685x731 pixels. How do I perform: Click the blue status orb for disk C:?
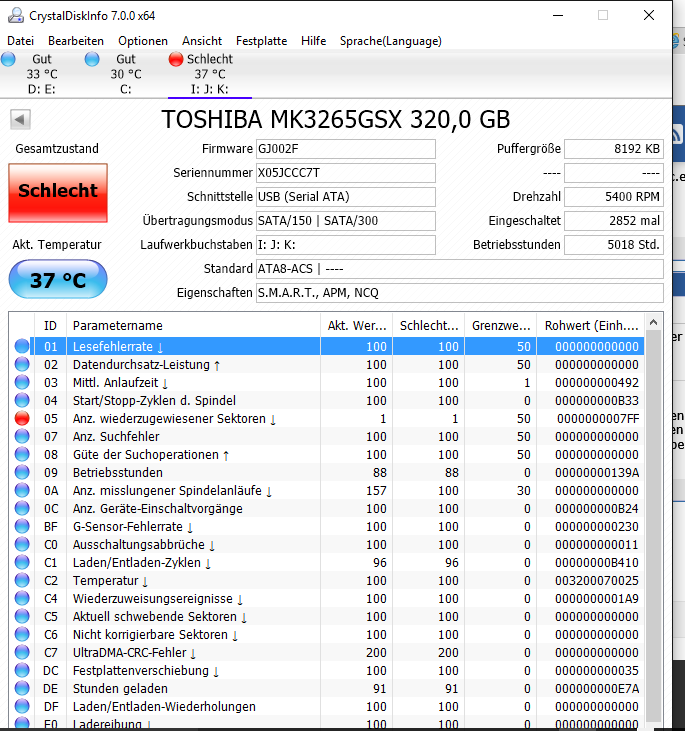click(92, 59)
